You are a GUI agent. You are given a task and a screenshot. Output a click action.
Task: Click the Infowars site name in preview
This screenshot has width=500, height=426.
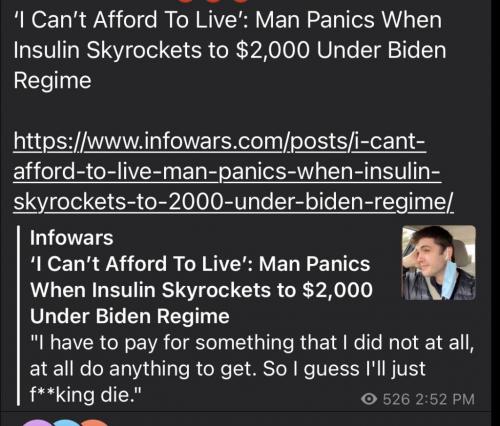[x=72, y=238]
